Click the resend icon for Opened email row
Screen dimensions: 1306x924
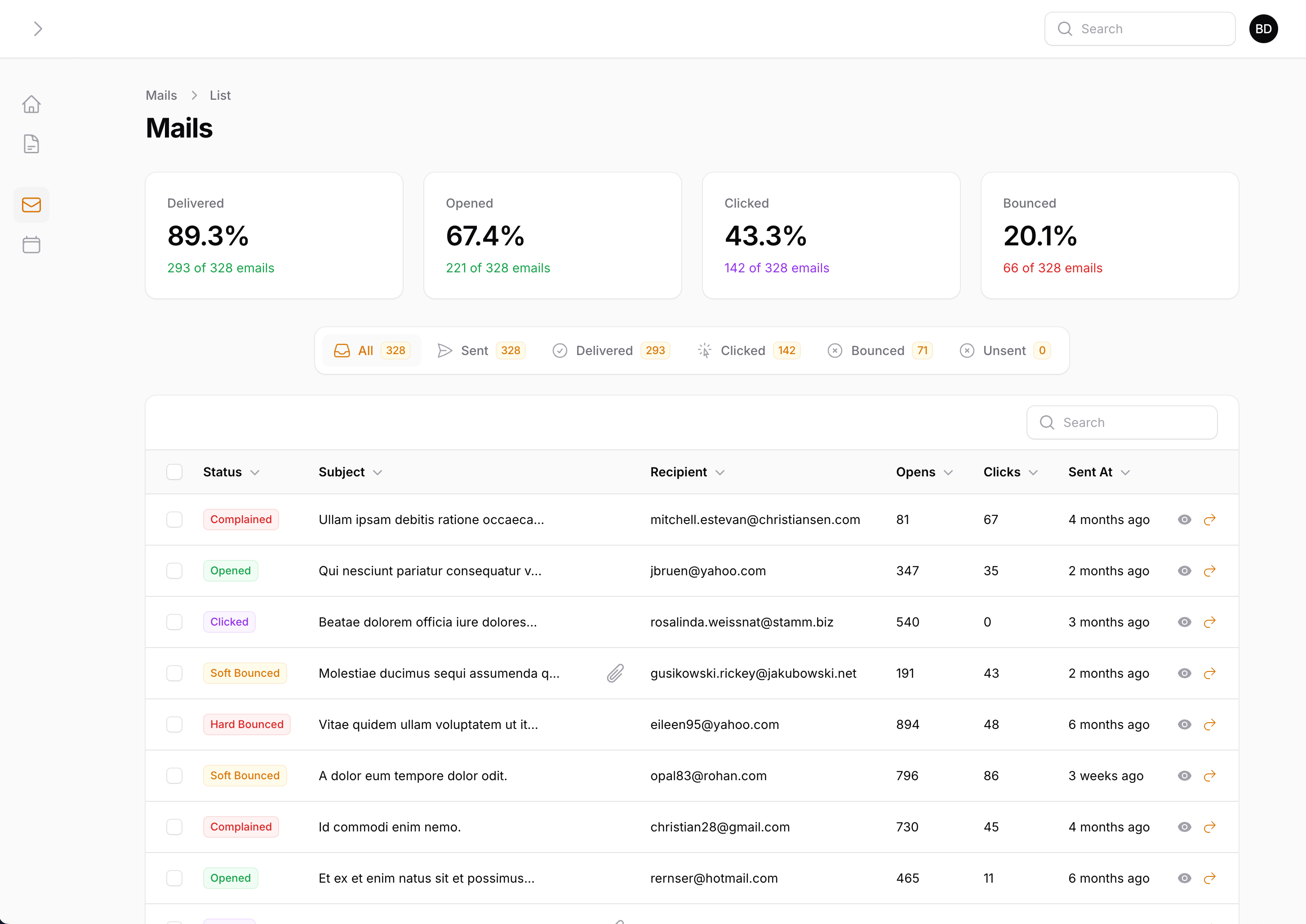(x=1210, y=570)
